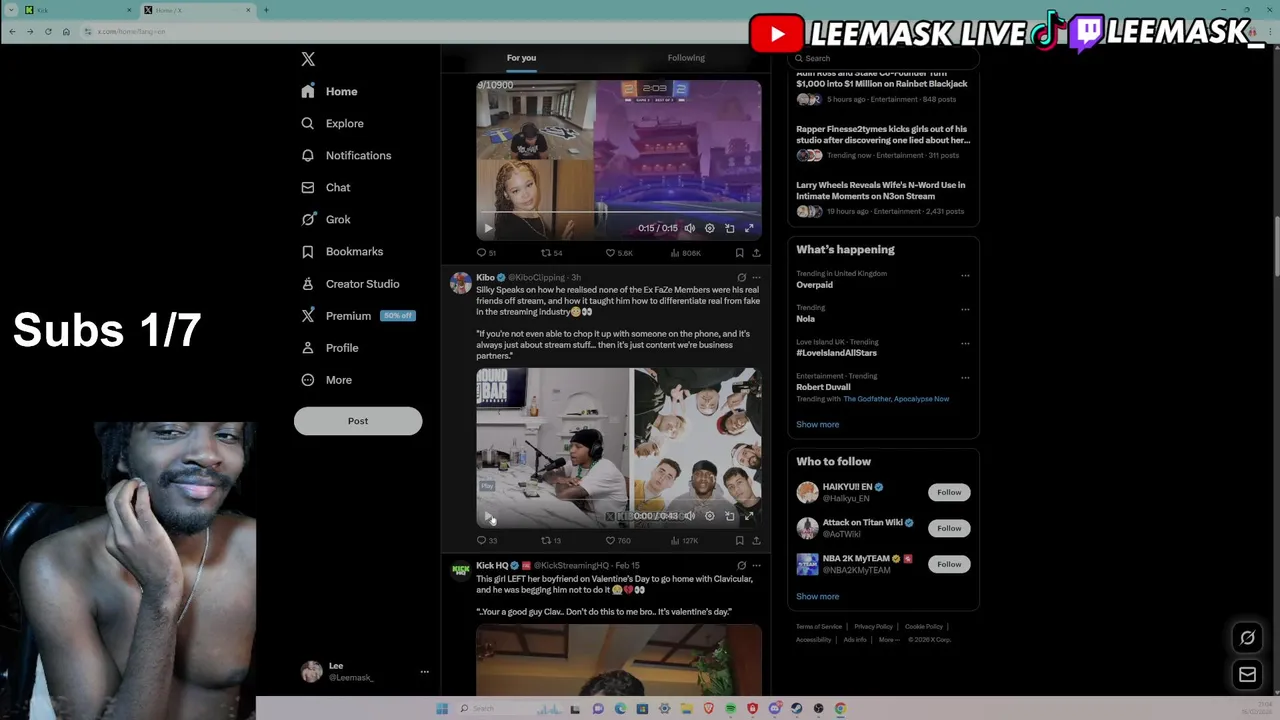This screenshot has width=1280, height=720.
Task: Open options for Overpaid trend
Action: pyautogui.click(x=965, y=275)
